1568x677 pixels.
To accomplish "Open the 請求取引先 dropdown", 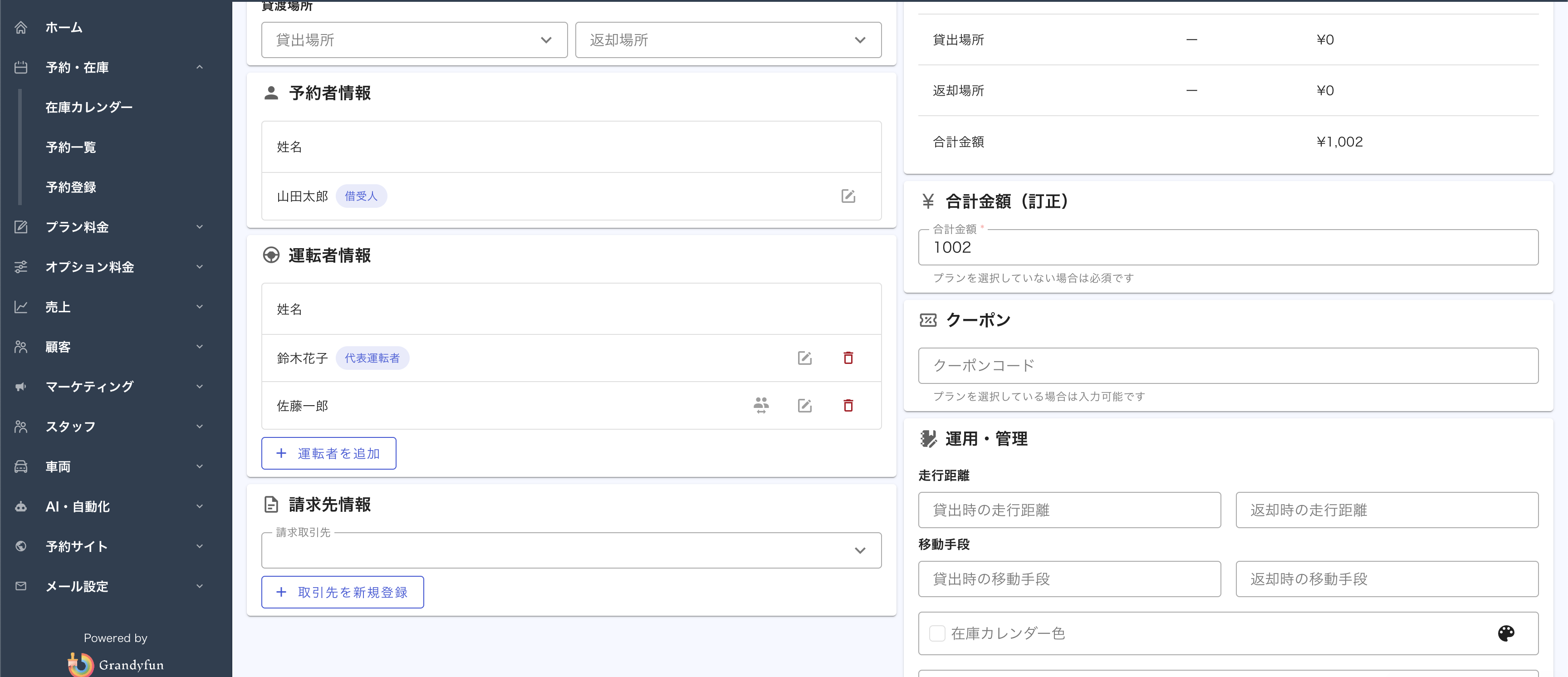I will point(572,550).
